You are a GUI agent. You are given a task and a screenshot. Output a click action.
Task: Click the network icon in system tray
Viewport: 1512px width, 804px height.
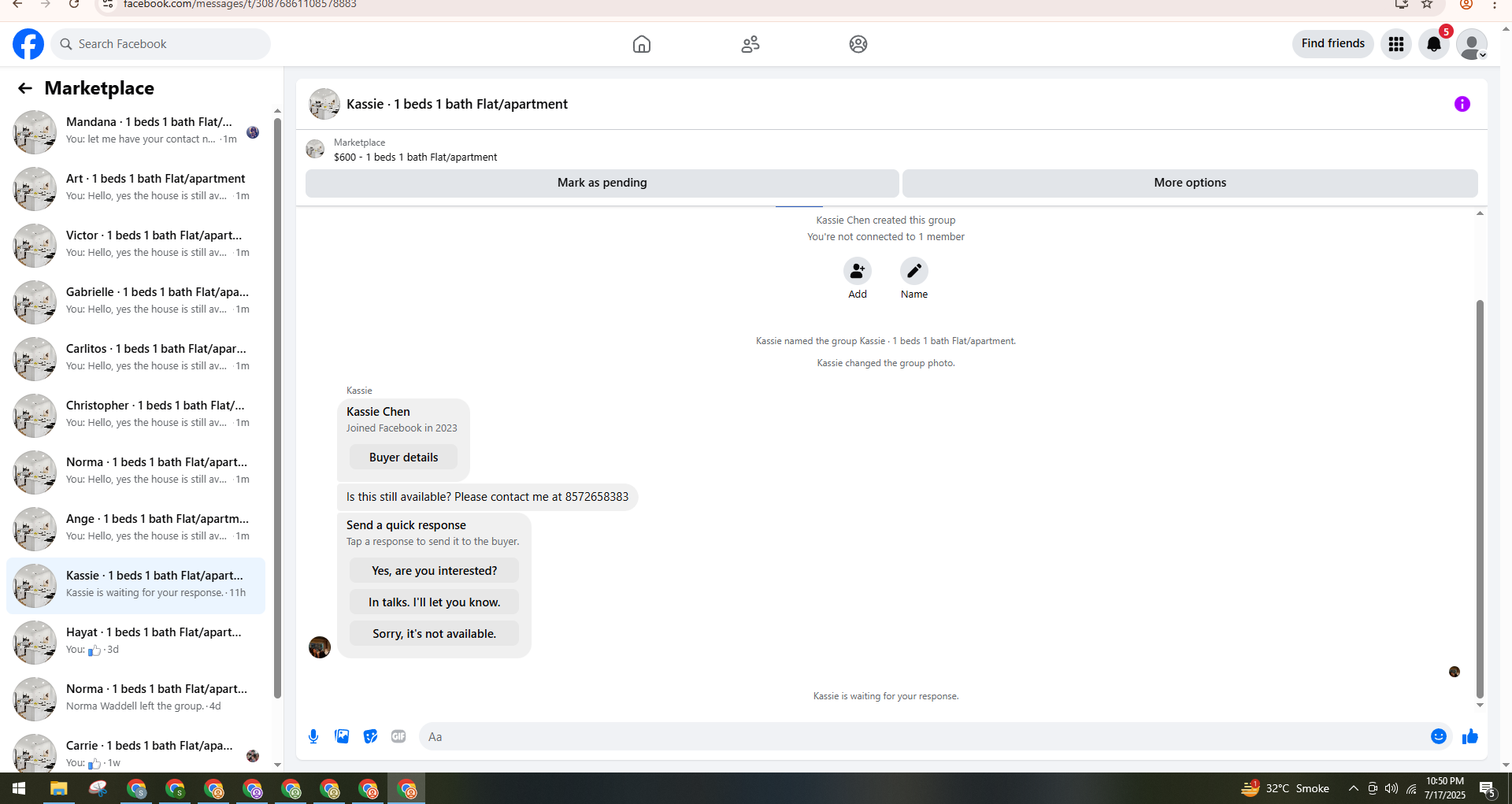click(x=1411, y=788)
